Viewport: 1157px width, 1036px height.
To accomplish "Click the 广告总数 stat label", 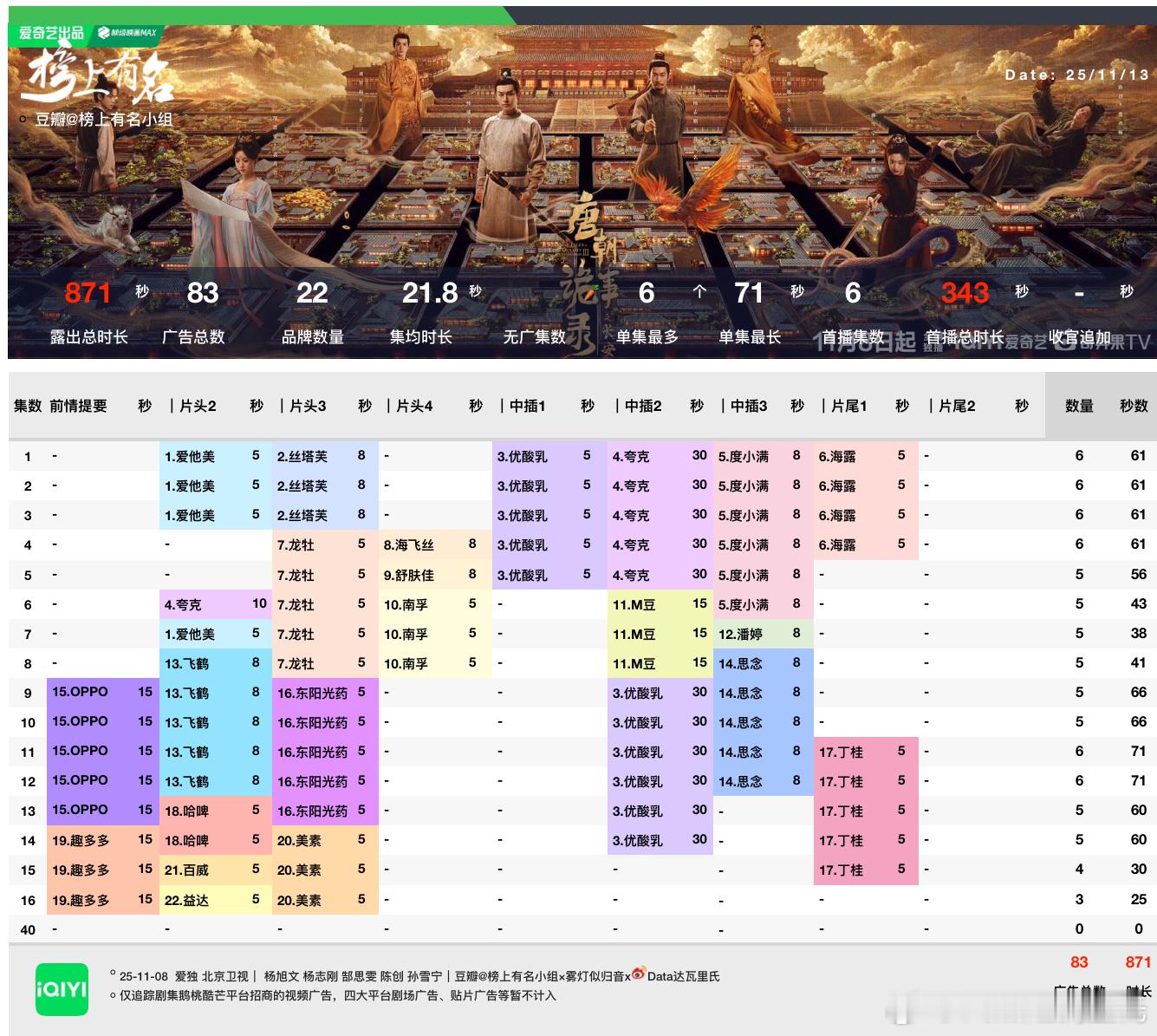I will (193, 336).
